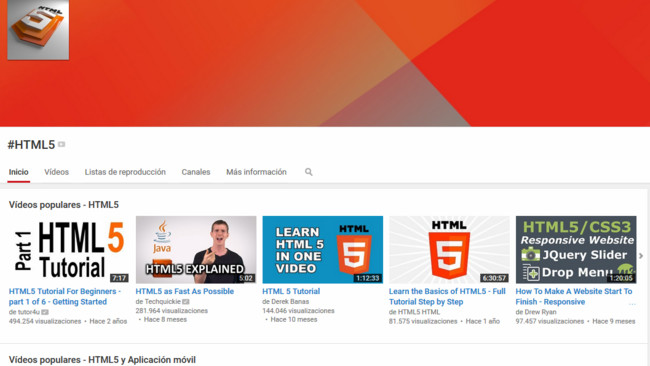The image size is (650, 366).
Task: Open Vídeos populares - HTML5 y Aplicación móvil heading
Action: [102, 360]
